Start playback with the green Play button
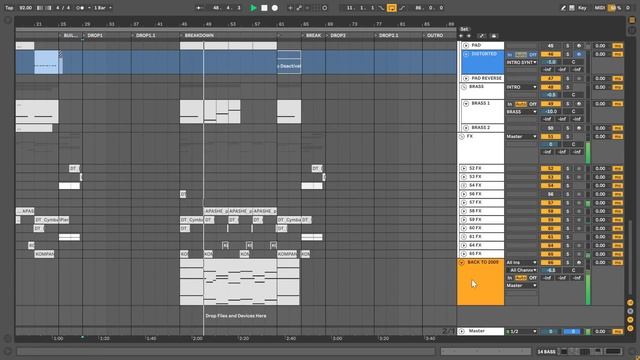 tap(253, 8)
